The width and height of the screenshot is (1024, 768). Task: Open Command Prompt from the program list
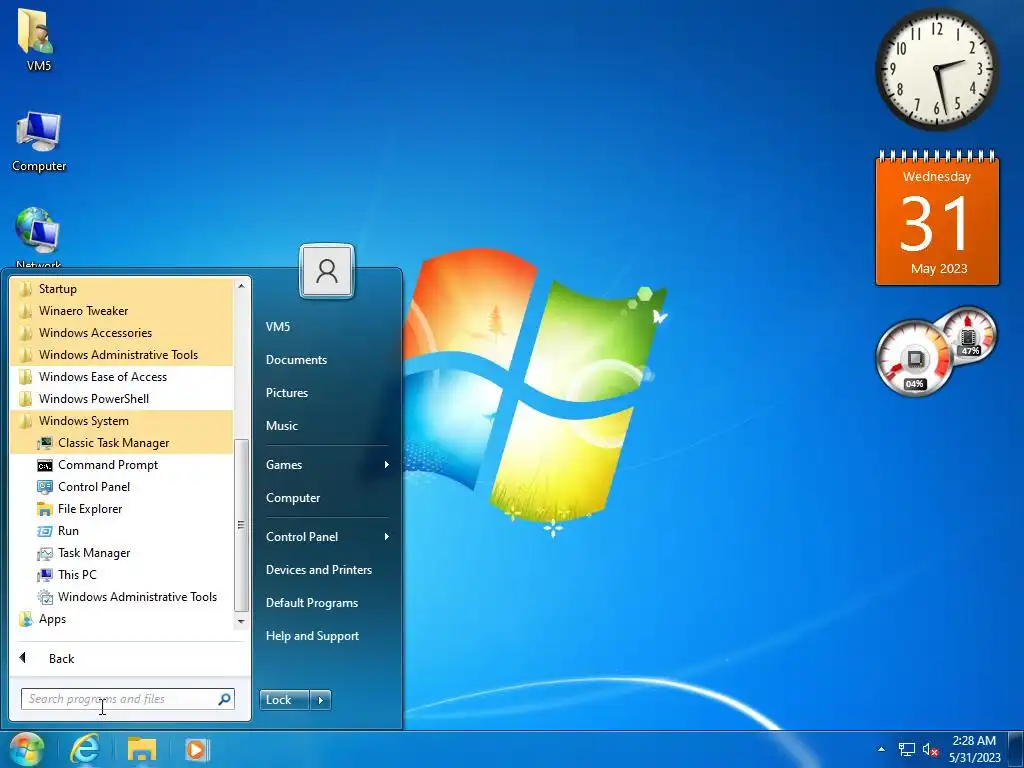click(121, 465)
